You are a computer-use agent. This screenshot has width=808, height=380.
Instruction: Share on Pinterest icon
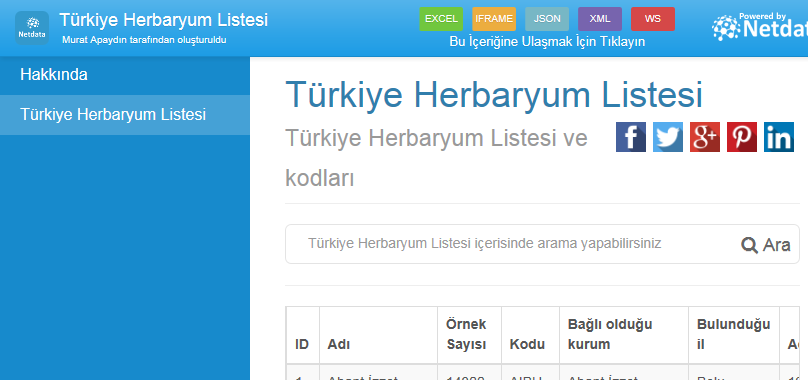pyautogui.click(x=742, y=137)
